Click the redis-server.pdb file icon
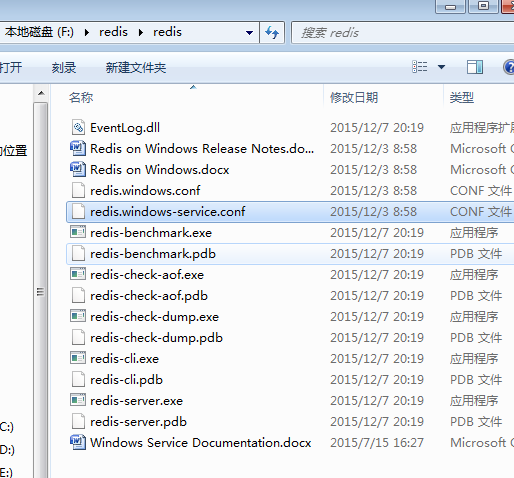Screen dimensions: 514x478 pyautogui.click(x=78, y=421)
